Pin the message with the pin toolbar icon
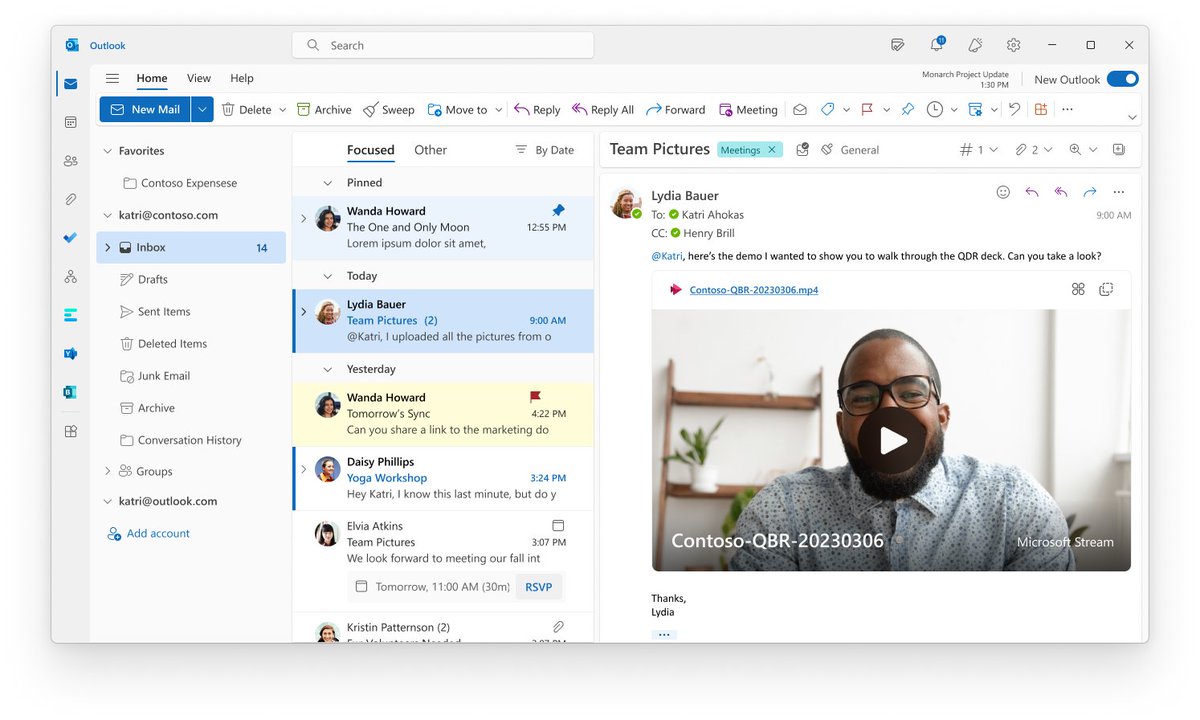Screen dimensions: 1200x720 click(x=907, y=109)
